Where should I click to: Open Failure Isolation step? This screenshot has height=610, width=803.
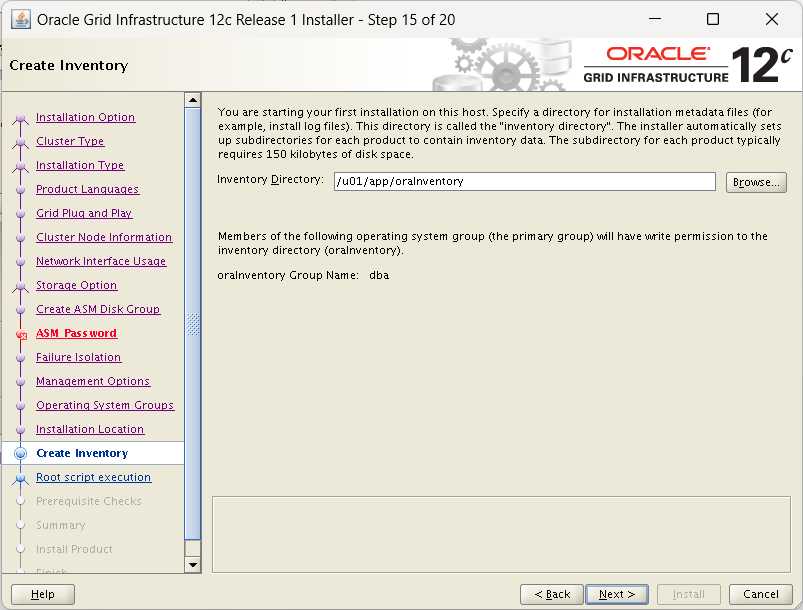78,357
